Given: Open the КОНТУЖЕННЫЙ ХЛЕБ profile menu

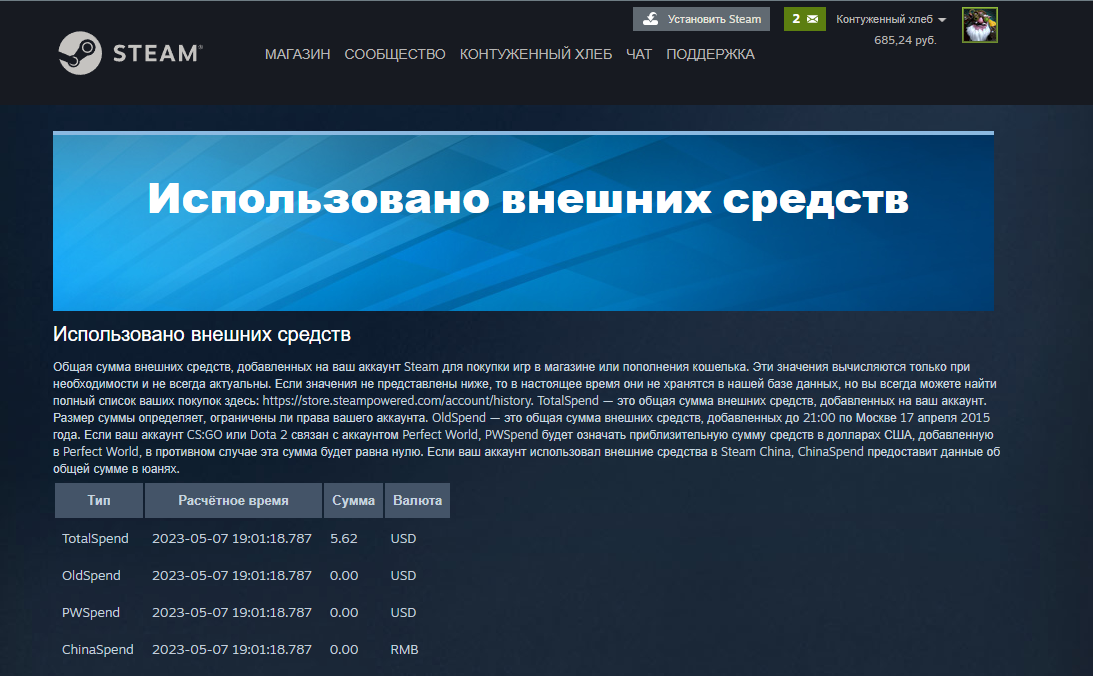Looking at the screenshot, I should [x=535, y=54].
